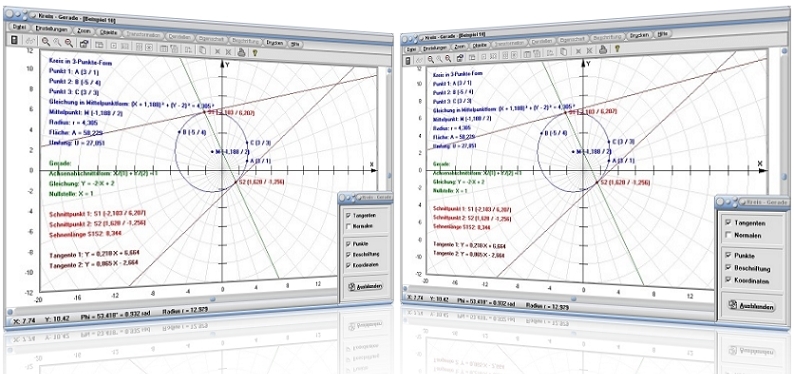This screenshot has height=374, width=794.
Task: Click first X delete icon, right window
Action: [x=579, y=51]
